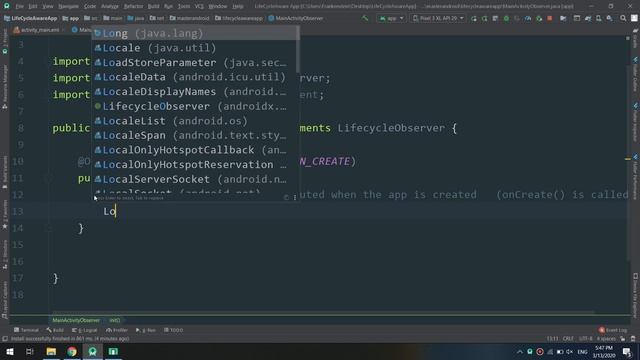Select LocaleDisplayNames completion suggestion
This screenshot has width=640, height=360.
pyautogui.click(x=195, y=91)
